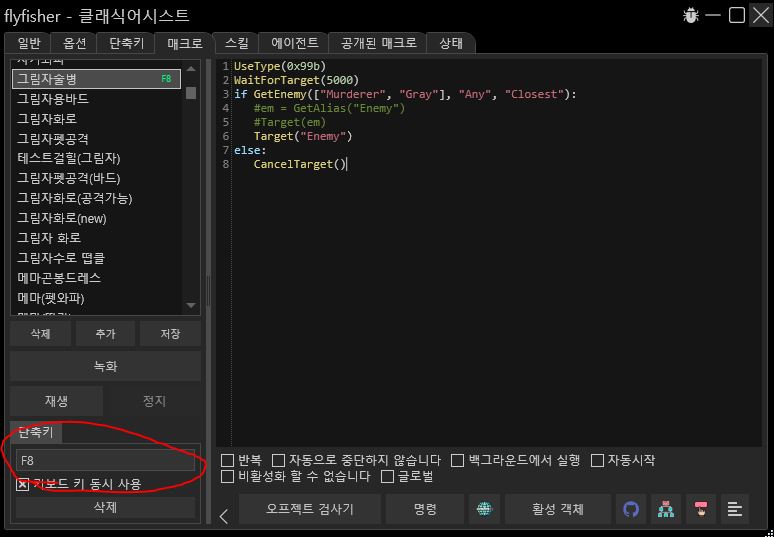The width and height of the screenshot is (774, 537).
Task: Click the #Target(em) comment line
Action: tap(290, 122)
